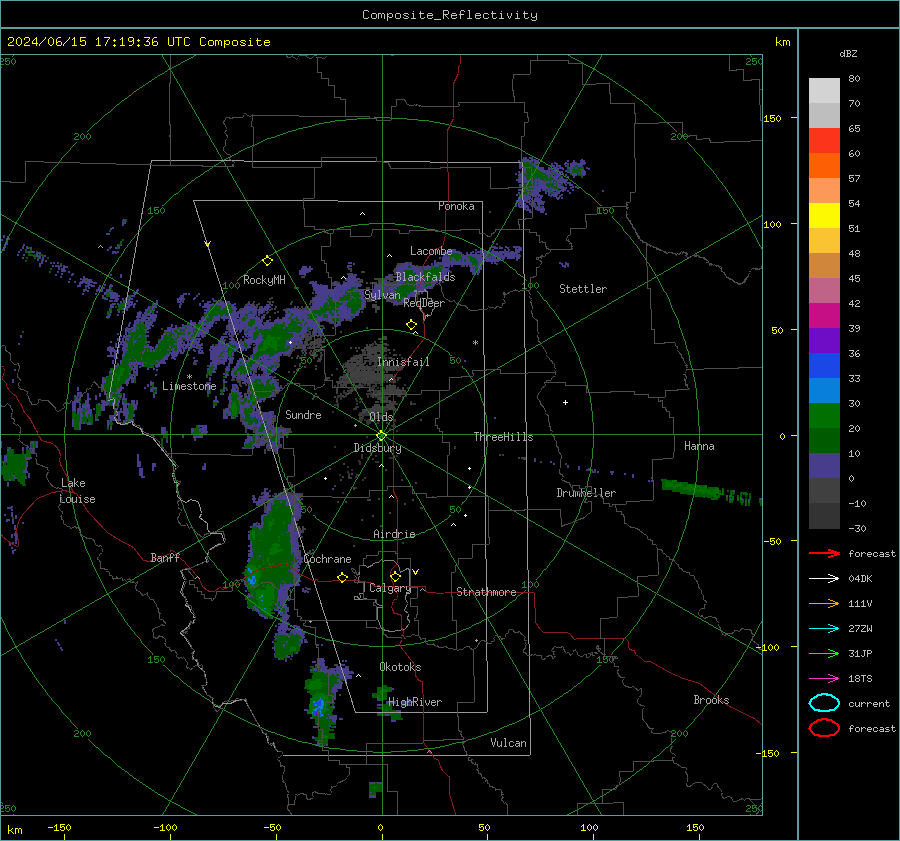900x841 pixels.
Task: Click the yellow radar-center diamond above Didsbury
Action: click(x=381, y=435)
